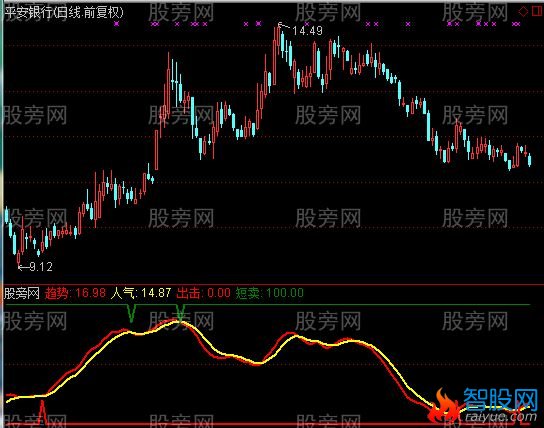This screenshot has height=428, width=544.
Task: Select the green 短卖 horizontal line
Action: (268, 305)
